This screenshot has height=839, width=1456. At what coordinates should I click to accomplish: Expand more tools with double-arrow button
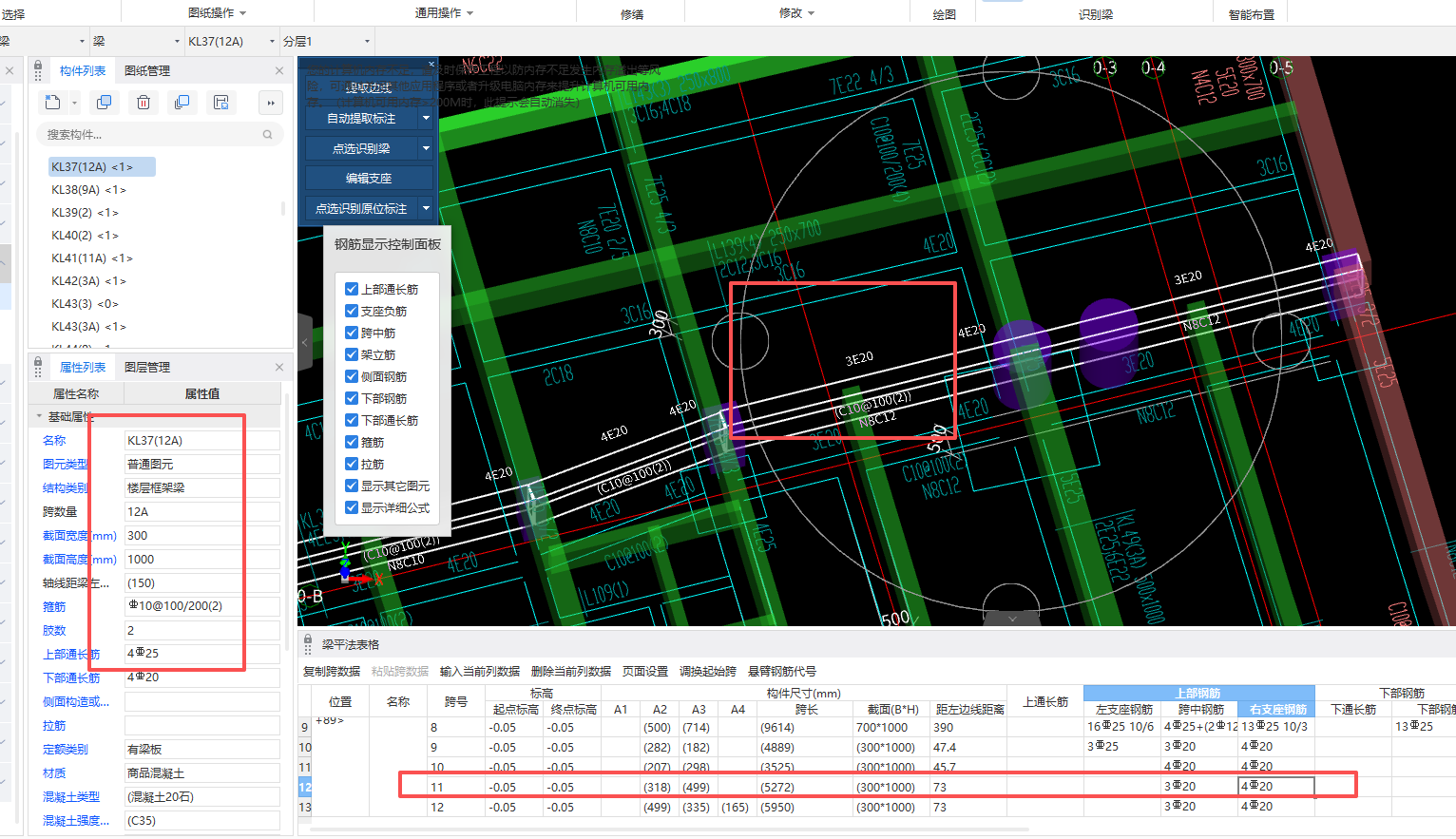click(x=271, y=103)
